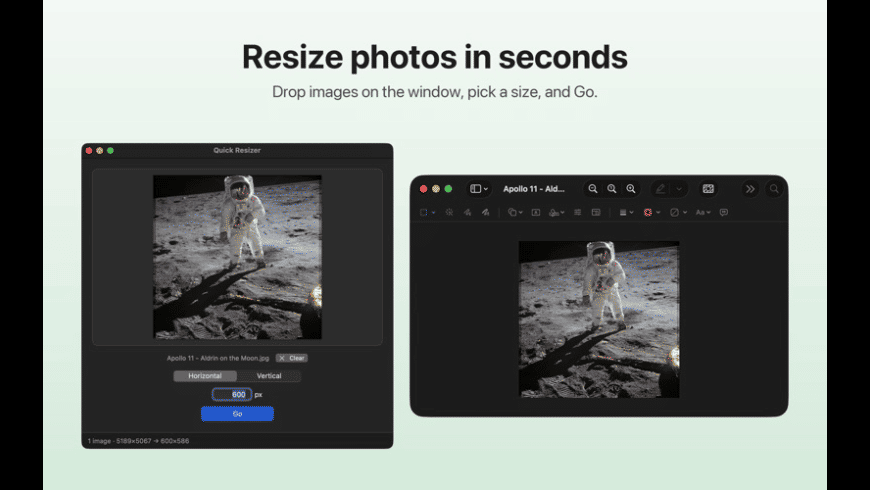Click the pen highlight icon in Preview toolbar
The height and width of the screenshot is (490, 870).
pos(660,189)
